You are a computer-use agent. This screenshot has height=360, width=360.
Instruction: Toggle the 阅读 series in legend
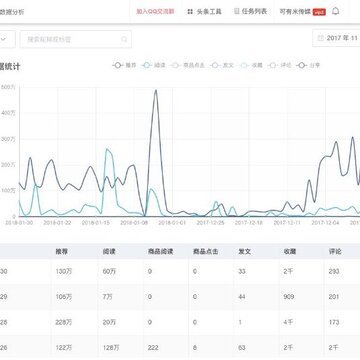pos(153,65)
